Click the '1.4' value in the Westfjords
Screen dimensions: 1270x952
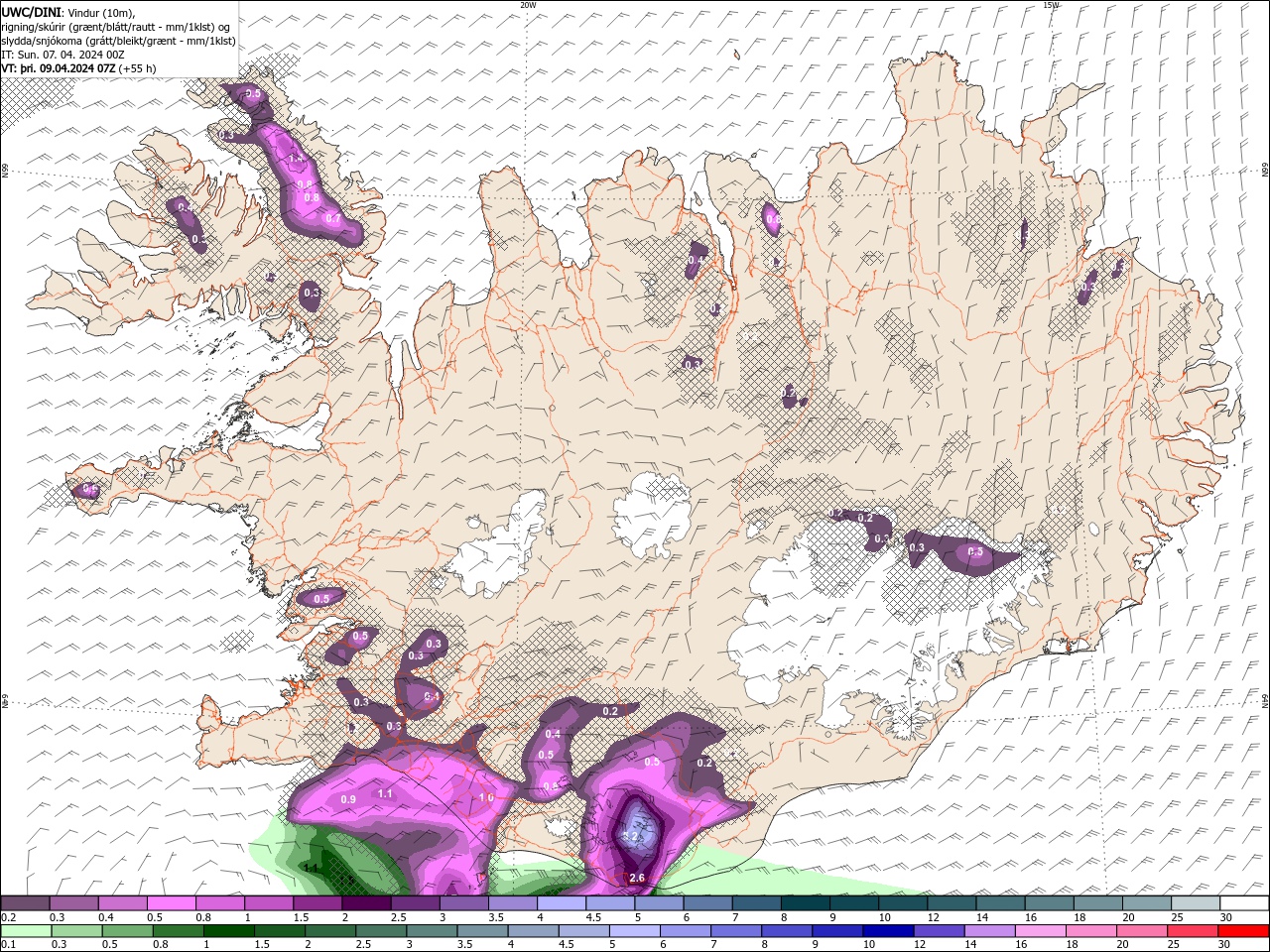click(296, 159)
